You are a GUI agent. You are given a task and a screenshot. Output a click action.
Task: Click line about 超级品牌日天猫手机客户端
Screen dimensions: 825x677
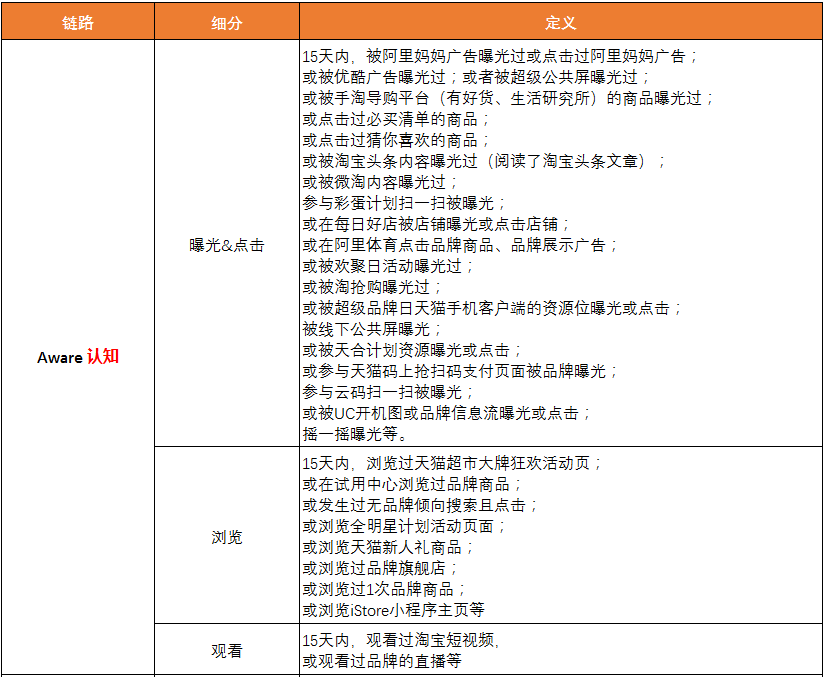click(x=492, y=309)
